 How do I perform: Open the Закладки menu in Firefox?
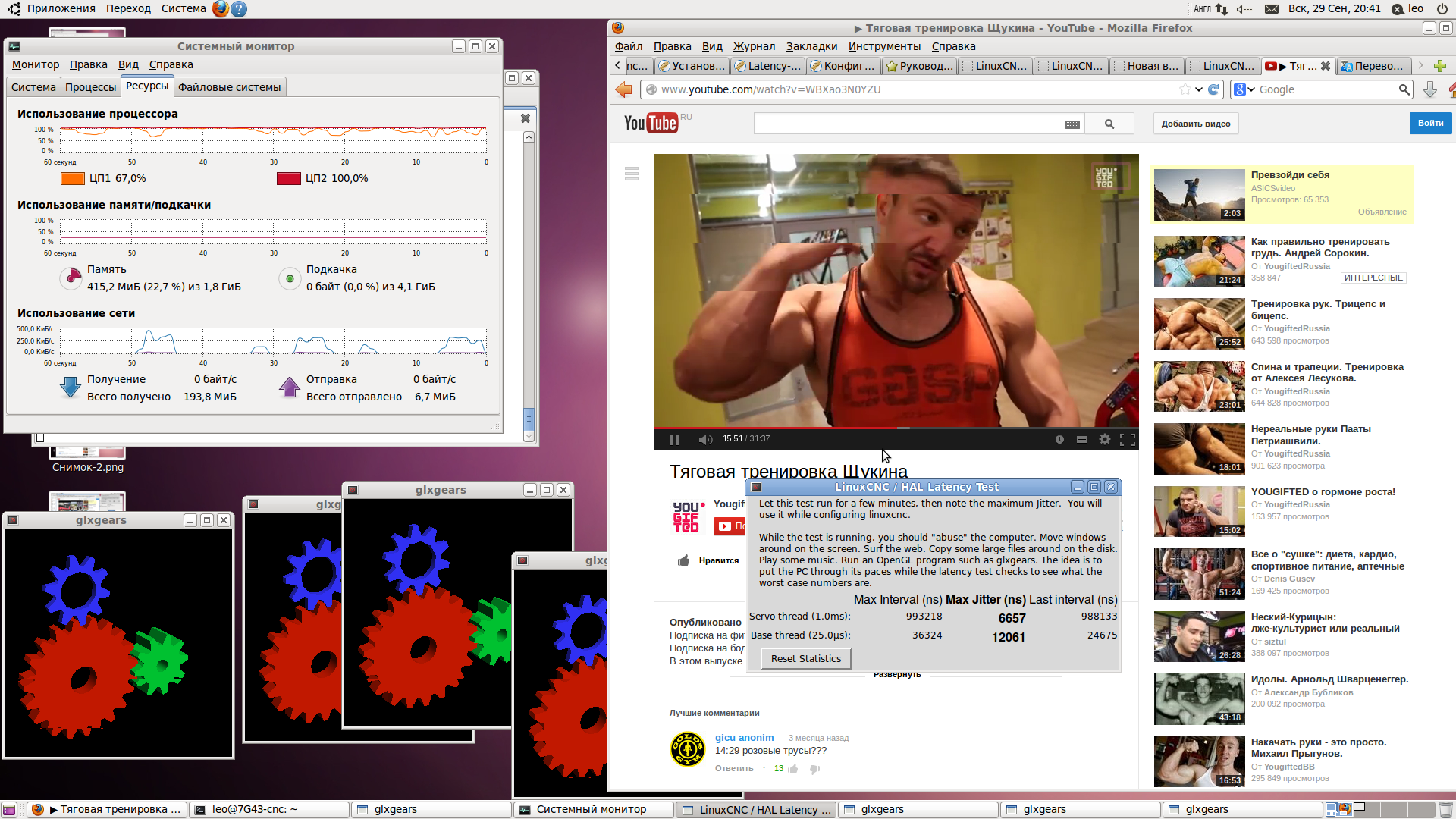tap(811, 46)
